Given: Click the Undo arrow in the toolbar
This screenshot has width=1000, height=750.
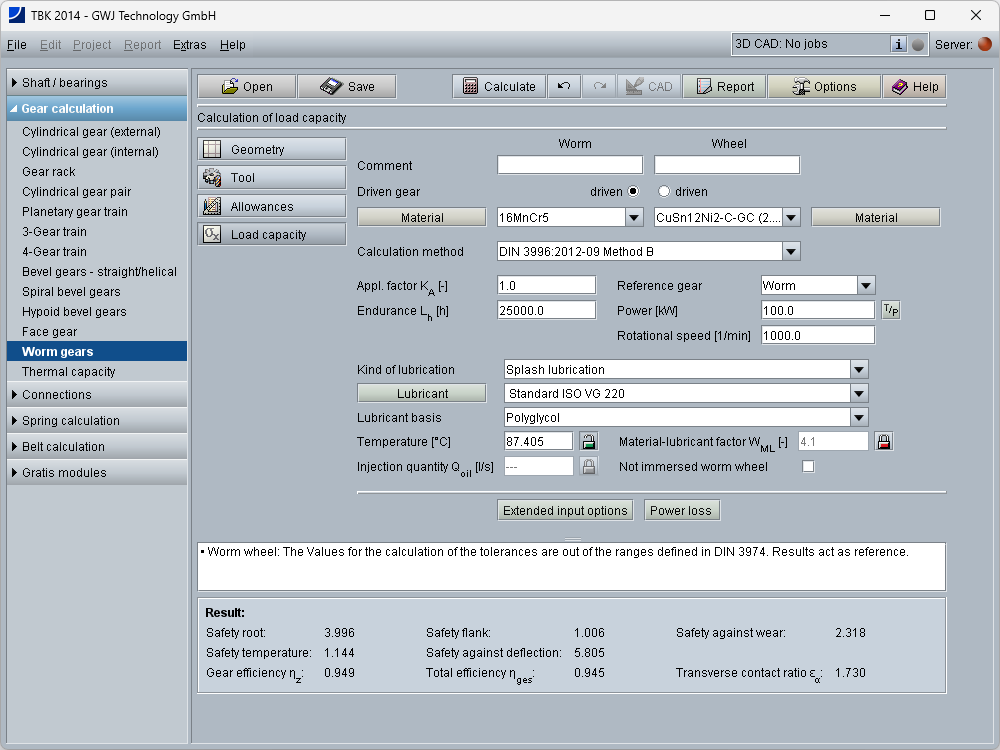Looking at the screenshot, I should pos(564,87).
